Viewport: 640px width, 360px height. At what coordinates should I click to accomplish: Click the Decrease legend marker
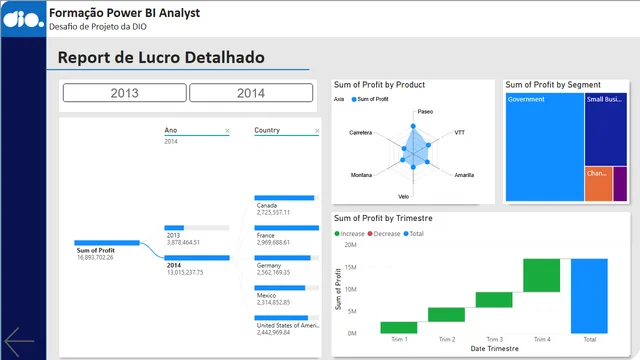[x=370, y=234]
